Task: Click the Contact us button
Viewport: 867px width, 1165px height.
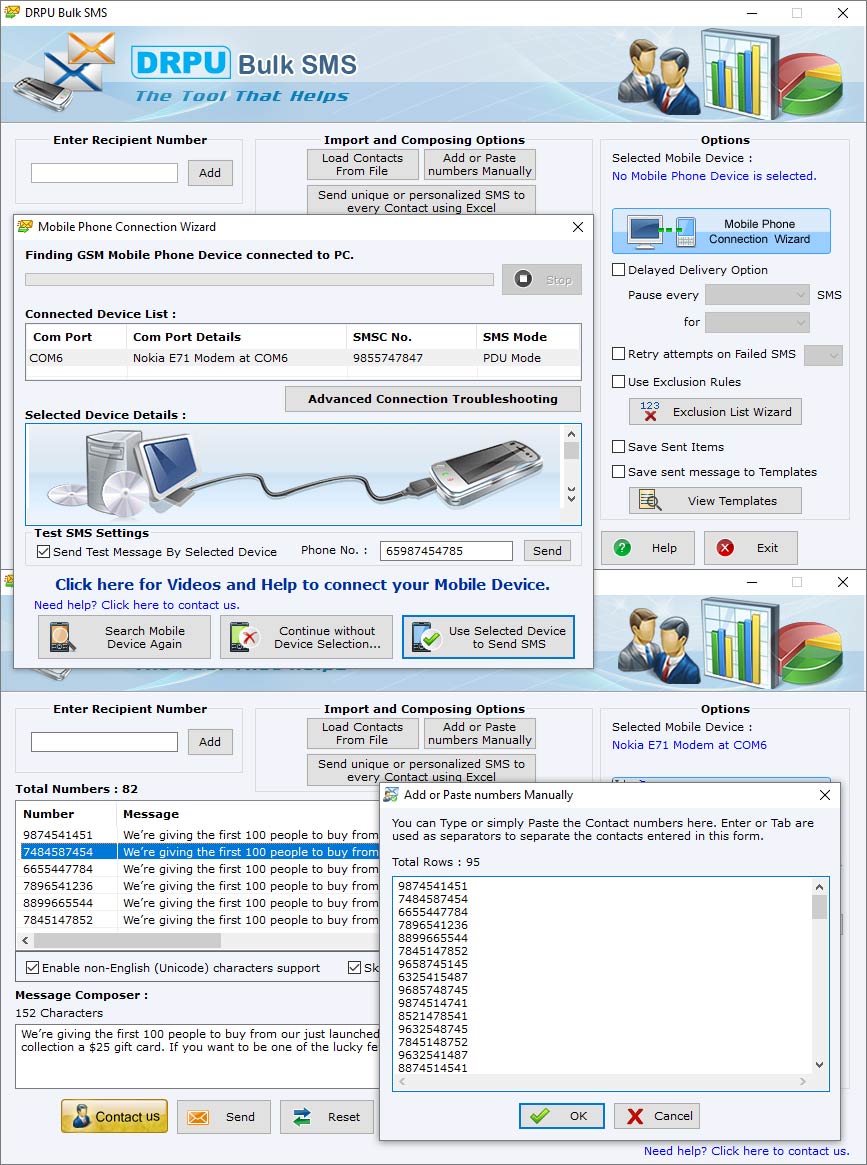Action: 113,1117
